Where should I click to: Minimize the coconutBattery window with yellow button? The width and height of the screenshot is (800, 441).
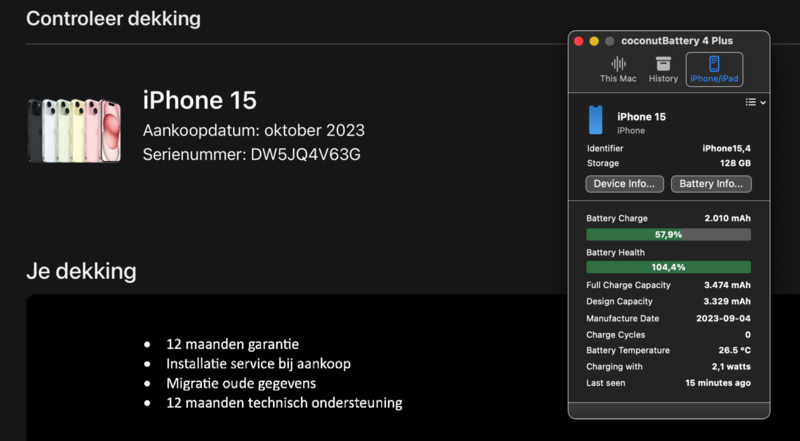(594, 41)
